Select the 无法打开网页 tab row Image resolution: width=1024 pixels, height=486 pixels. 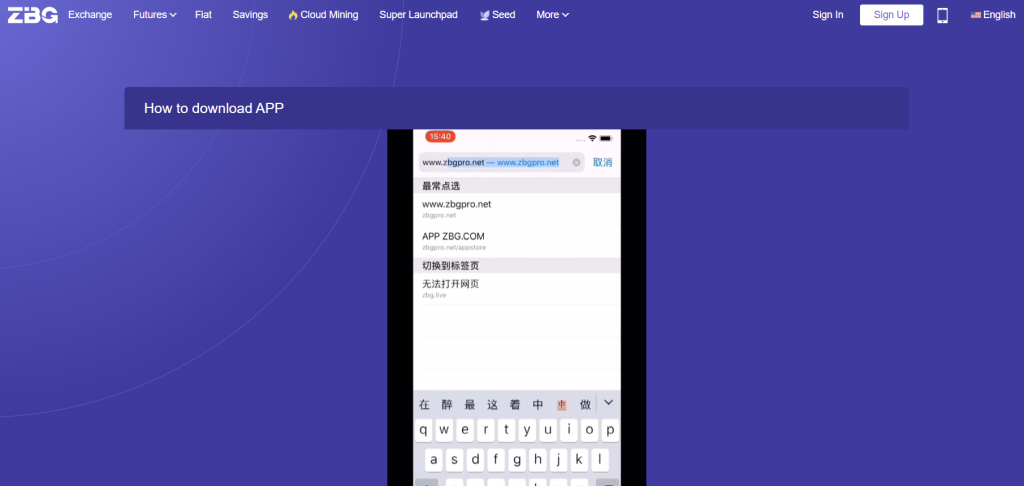[x=517, y=289]
